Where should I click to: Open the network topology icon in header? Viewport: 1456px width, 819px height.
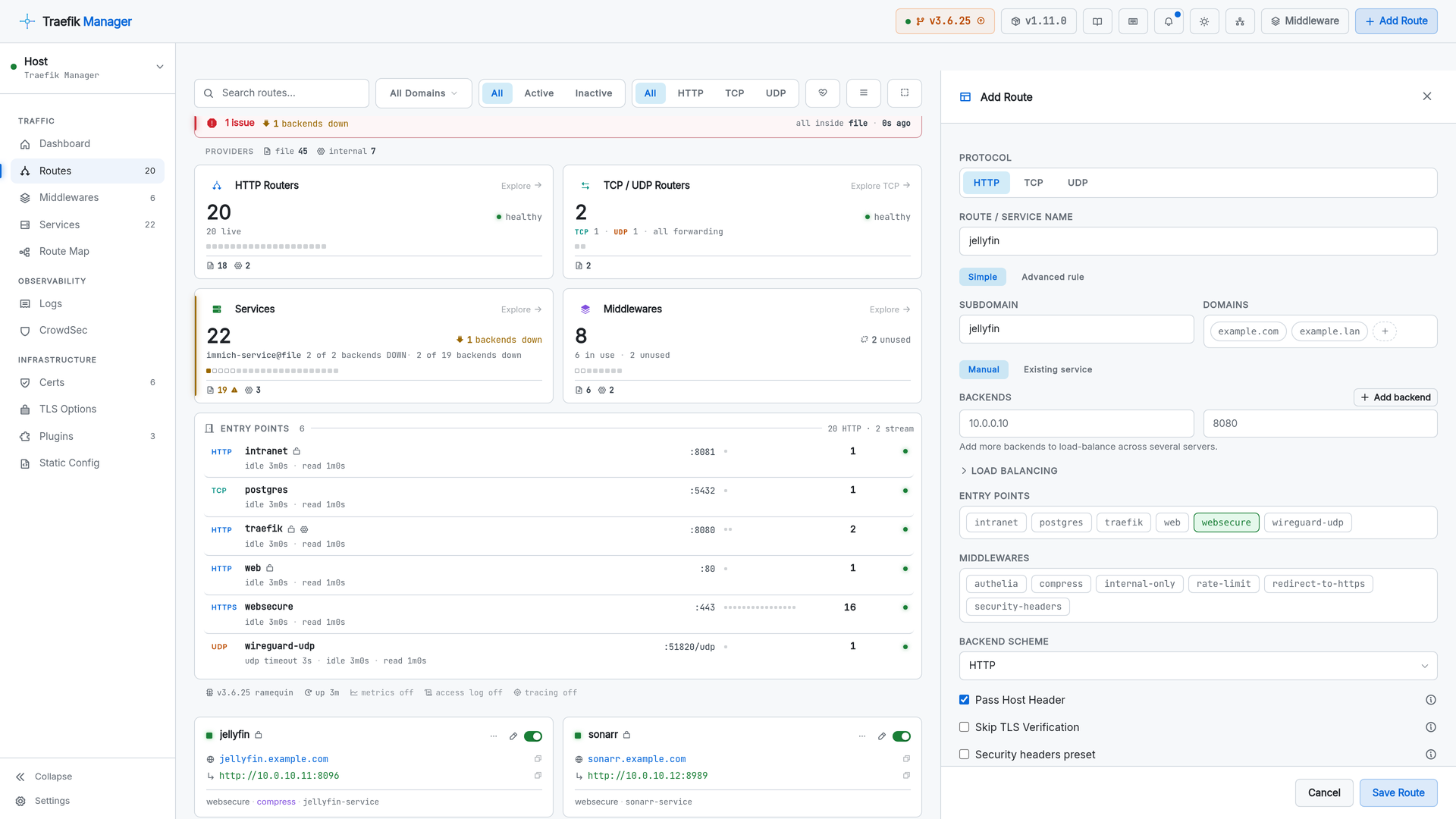click(1240, 21)
